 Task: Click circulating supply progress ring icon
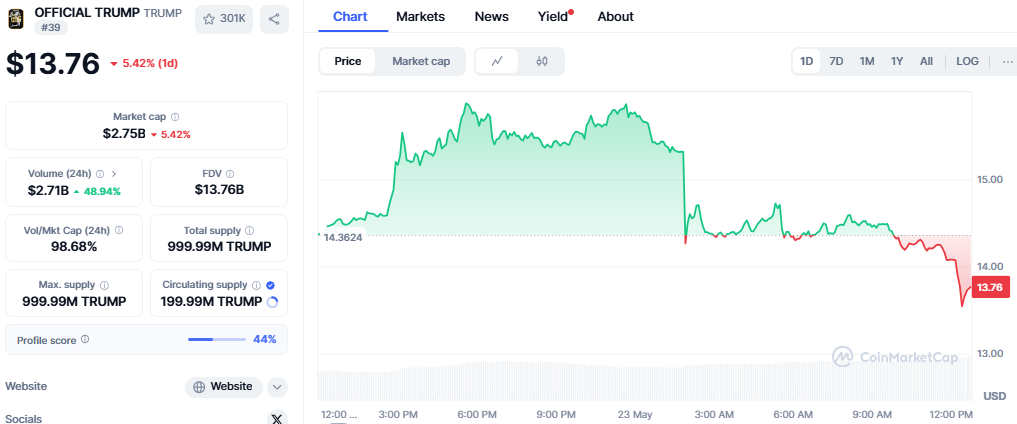point(272,301)
